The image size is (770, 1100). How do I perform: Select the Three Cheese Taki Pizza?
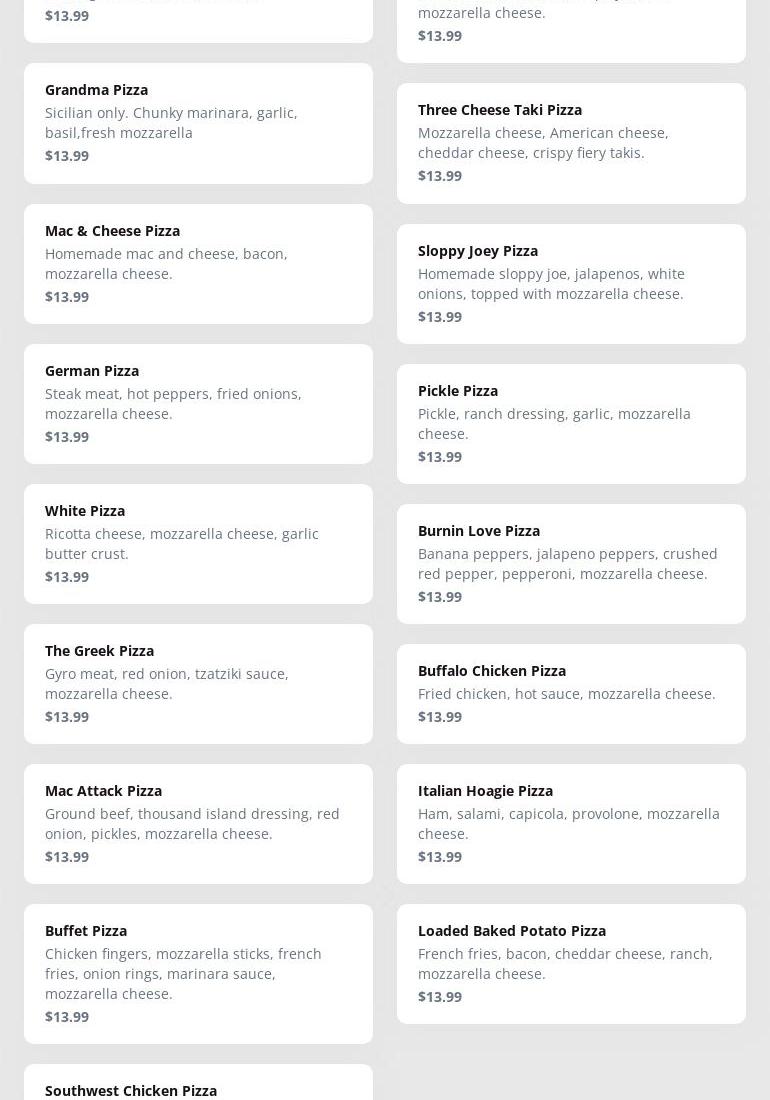571,143
